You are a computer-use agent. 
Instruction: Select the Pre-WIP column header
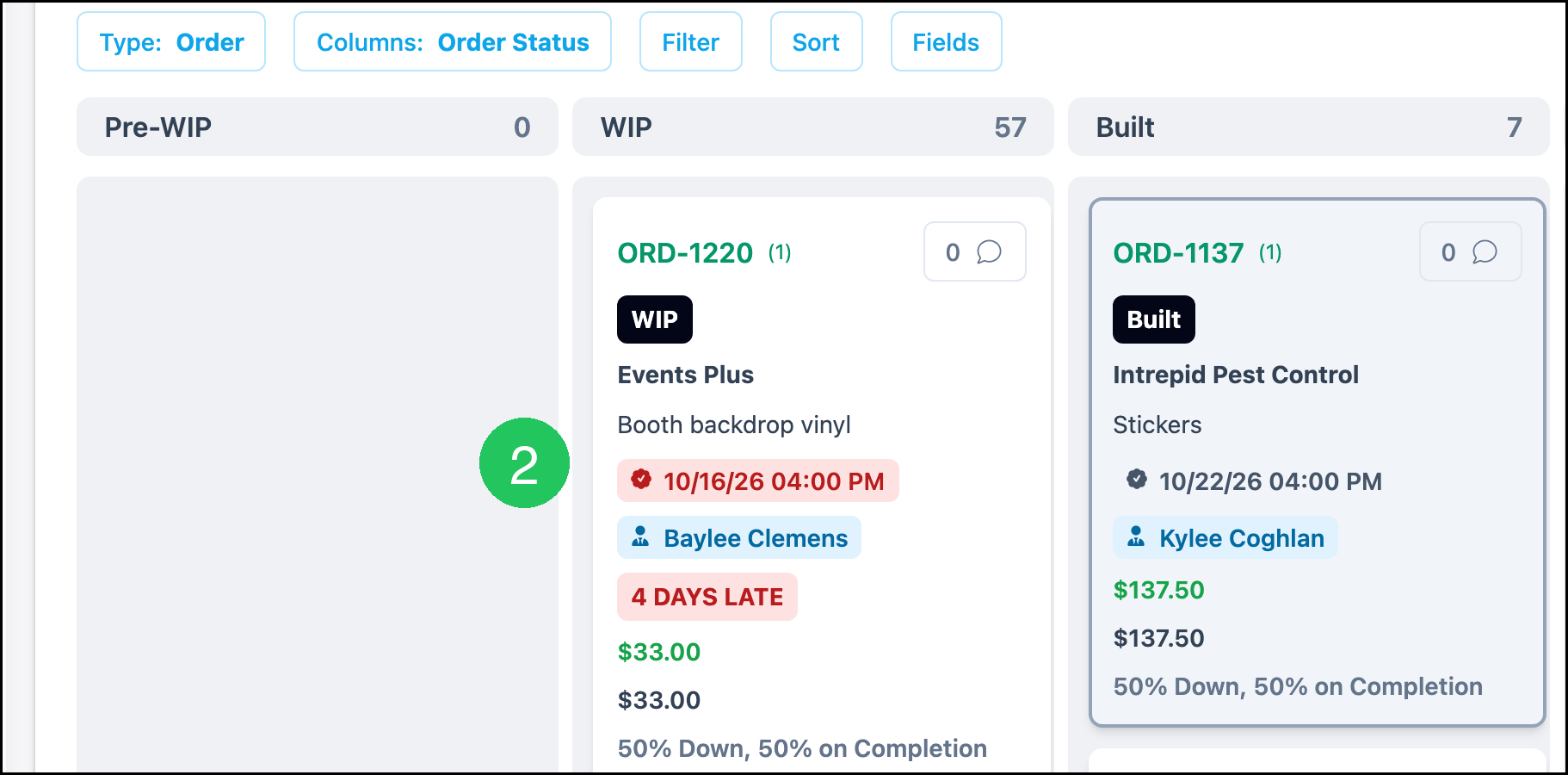(x=318, y=127)
